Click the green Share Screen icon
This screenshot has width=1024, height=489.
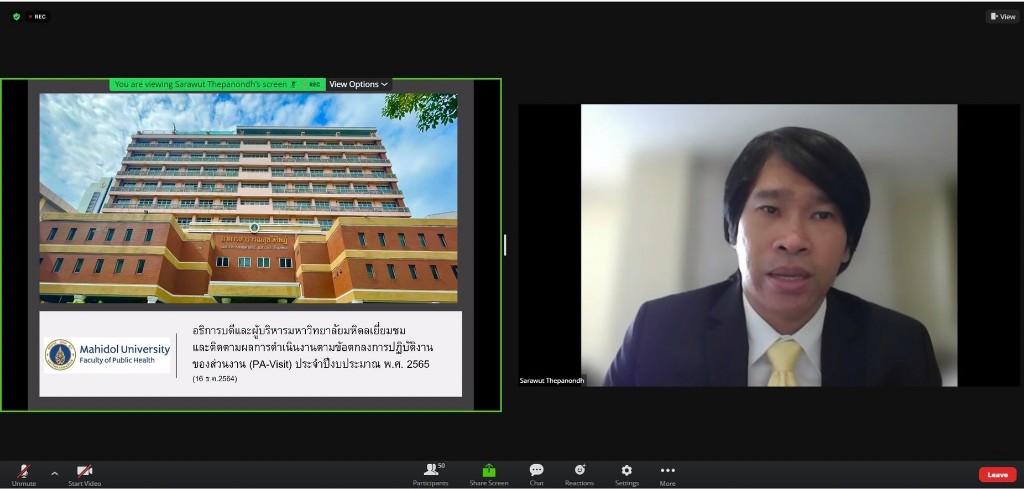click(x=489, y=471)
